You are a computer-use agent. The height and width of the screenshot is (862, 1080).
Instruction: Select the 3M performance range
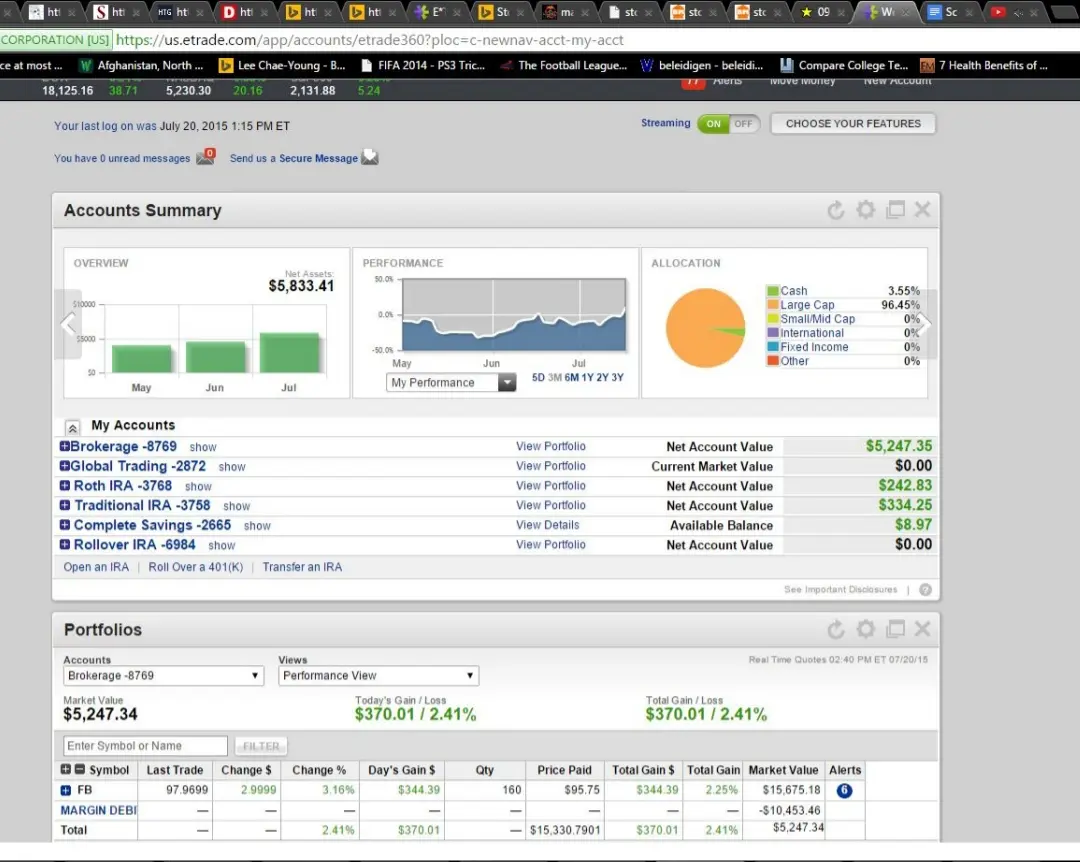click(x=554, y=378)
